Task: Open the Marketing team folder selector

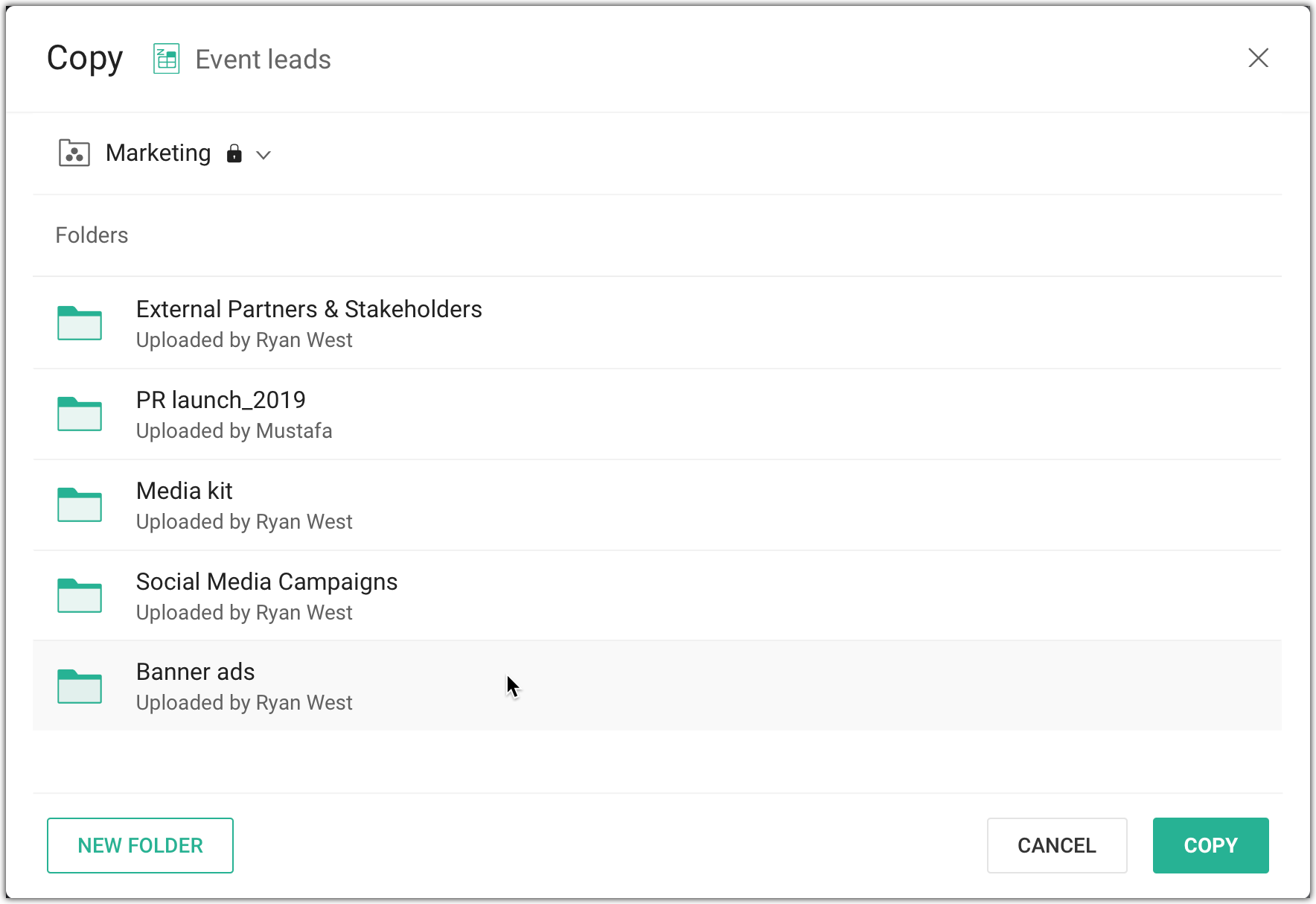Action: click(x=159, y=153)
